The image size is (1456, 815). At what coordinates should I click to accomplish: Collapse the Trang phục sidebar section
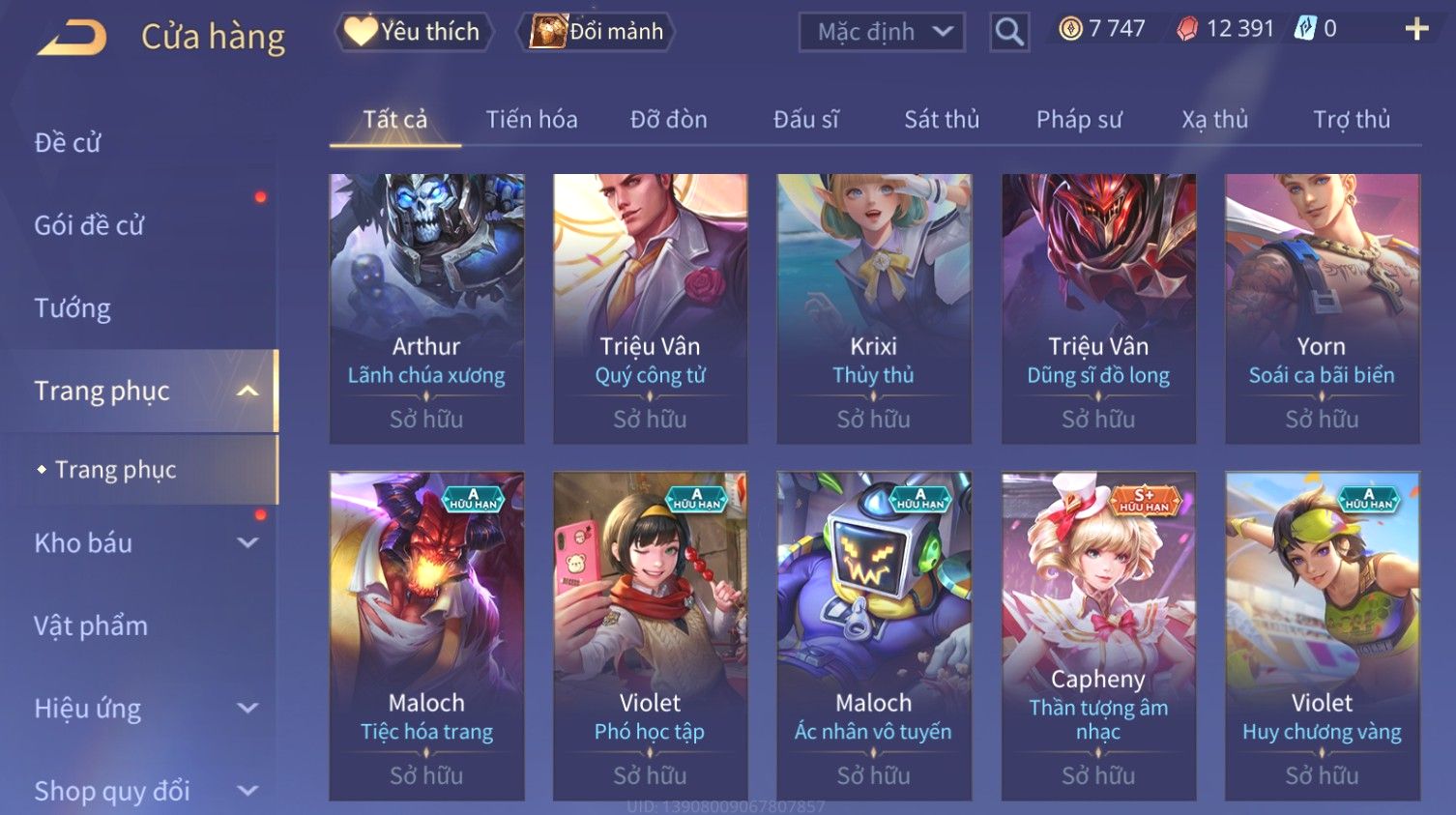tap(248, 391)
